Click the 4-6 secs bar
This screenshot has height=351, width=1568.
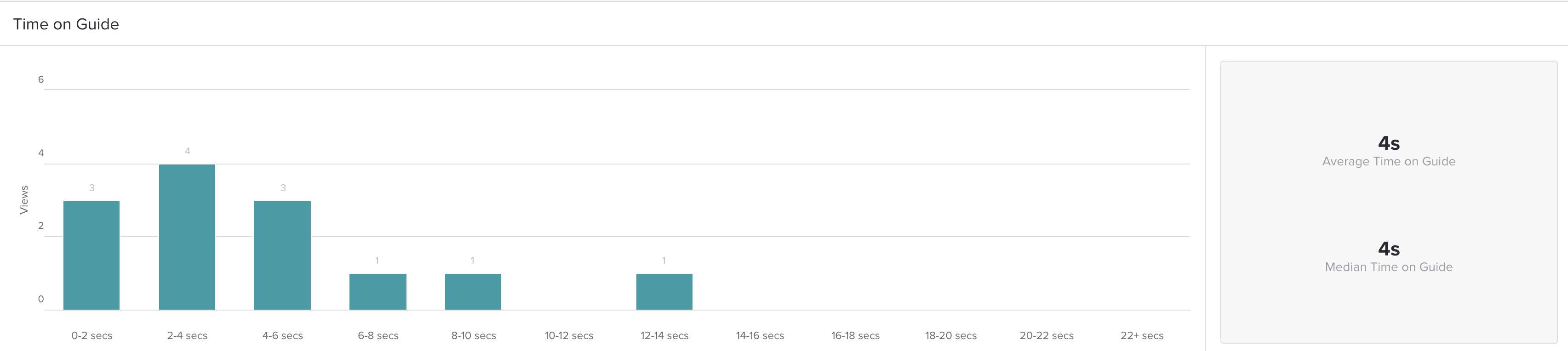[282, 255]
